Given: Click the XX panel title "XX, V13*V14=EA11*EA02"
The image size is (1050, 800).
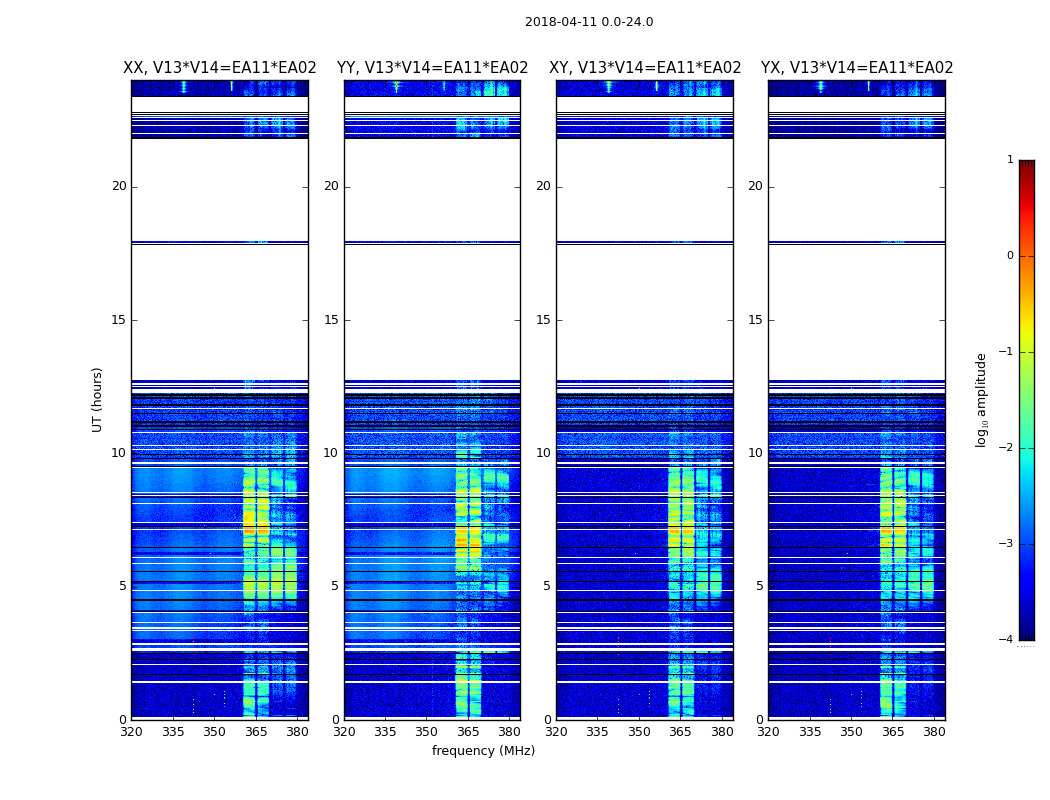Looking at the screenshot, I should [x=220, y=68].
